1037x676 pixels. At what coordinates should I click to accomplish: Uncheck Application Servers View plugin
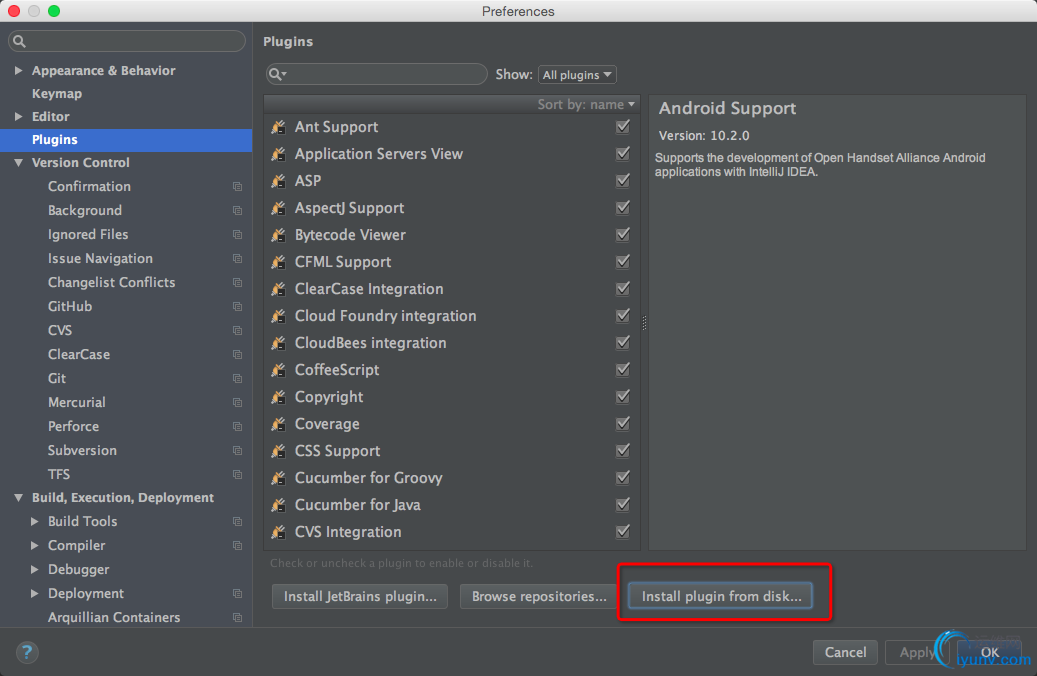click(x=622, y=153)
